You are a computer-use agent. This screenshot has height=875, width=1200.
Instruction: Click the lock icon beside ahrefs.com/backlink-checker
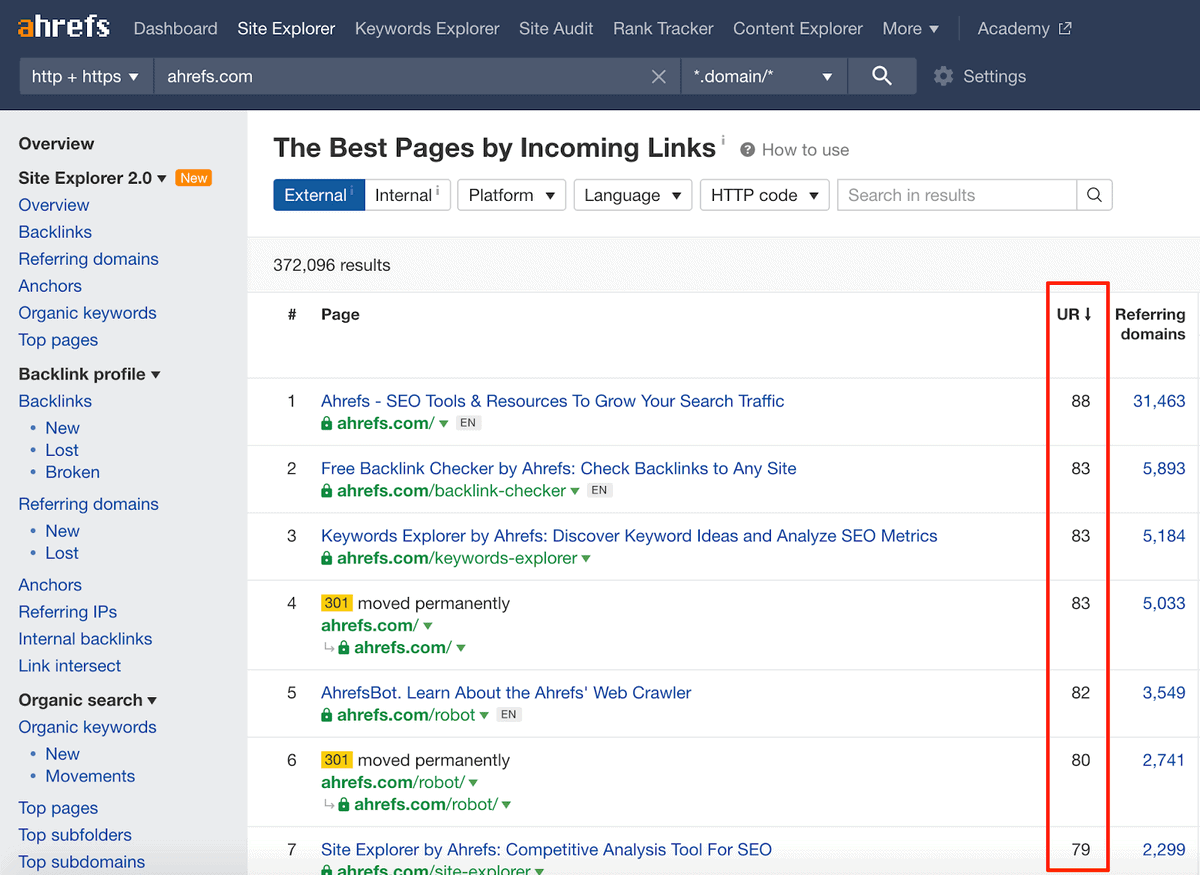click(327, 491)
